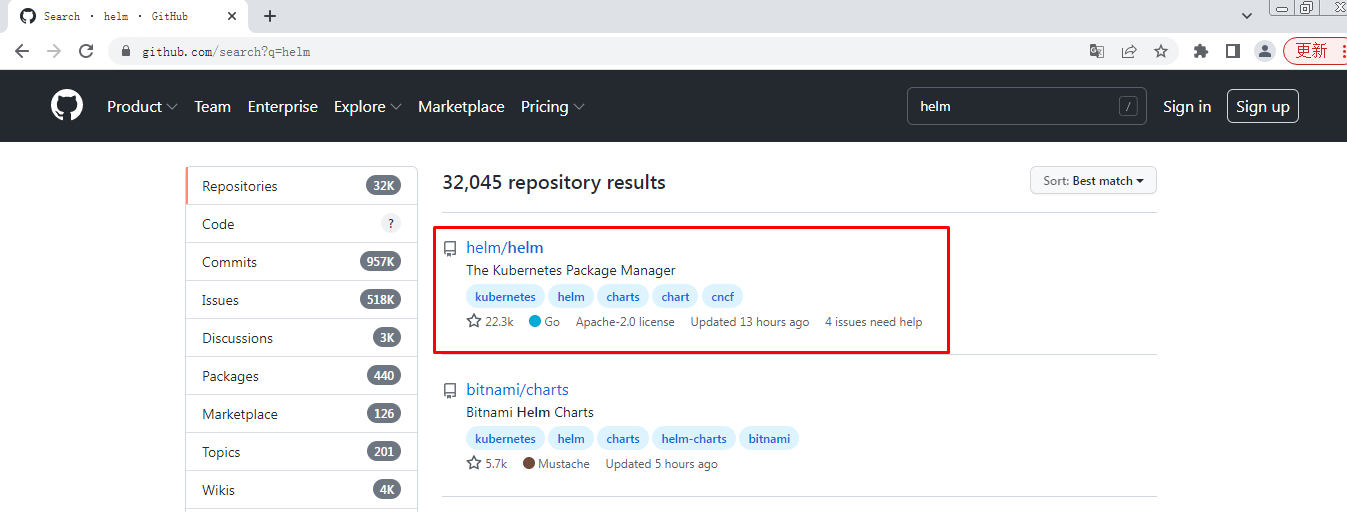Viewport: 1347px width, 512px height.
Task: Expand the Pricing menu
Action: [553, 106]
